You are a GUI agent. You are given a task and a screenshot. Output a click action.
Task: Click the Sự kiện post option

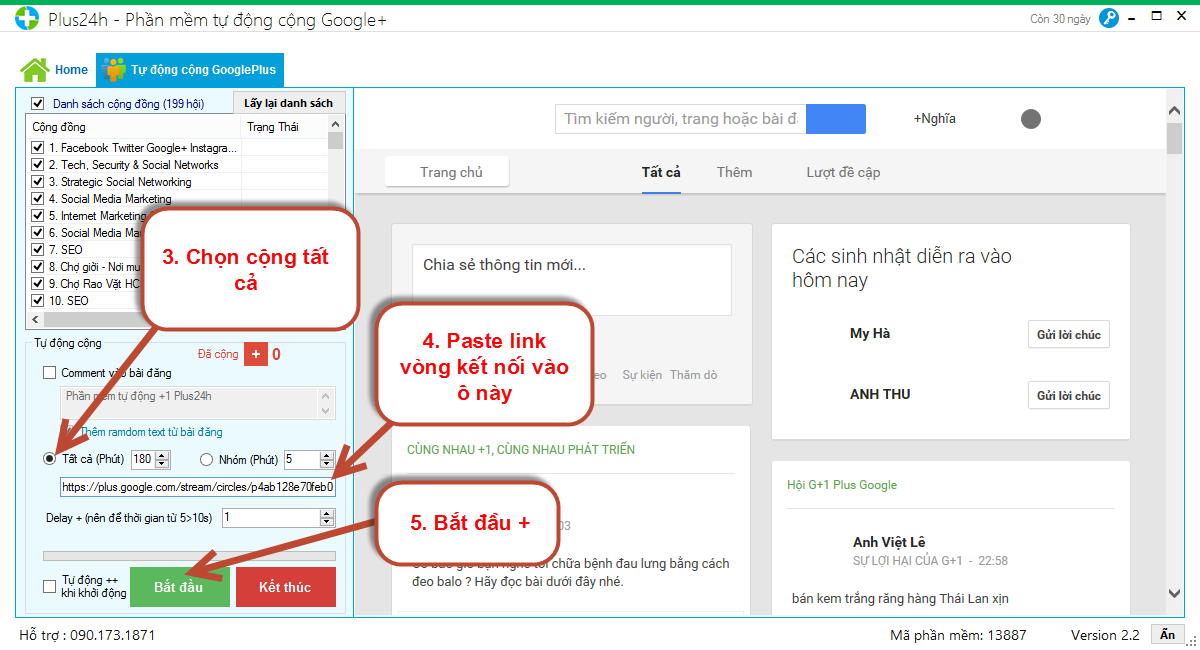point(642,375)
